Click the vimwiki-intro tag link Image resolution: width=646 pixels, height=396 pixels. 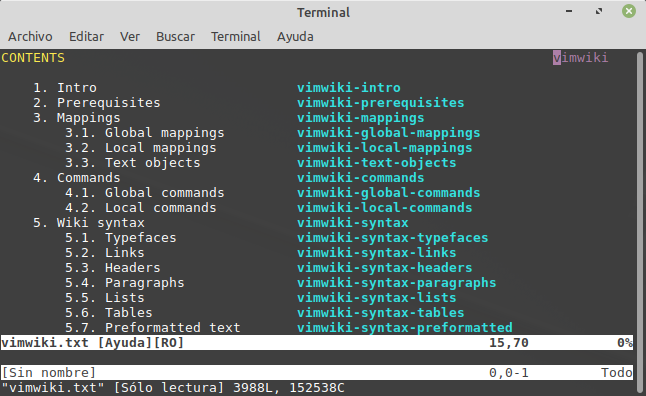click(349, 88)
